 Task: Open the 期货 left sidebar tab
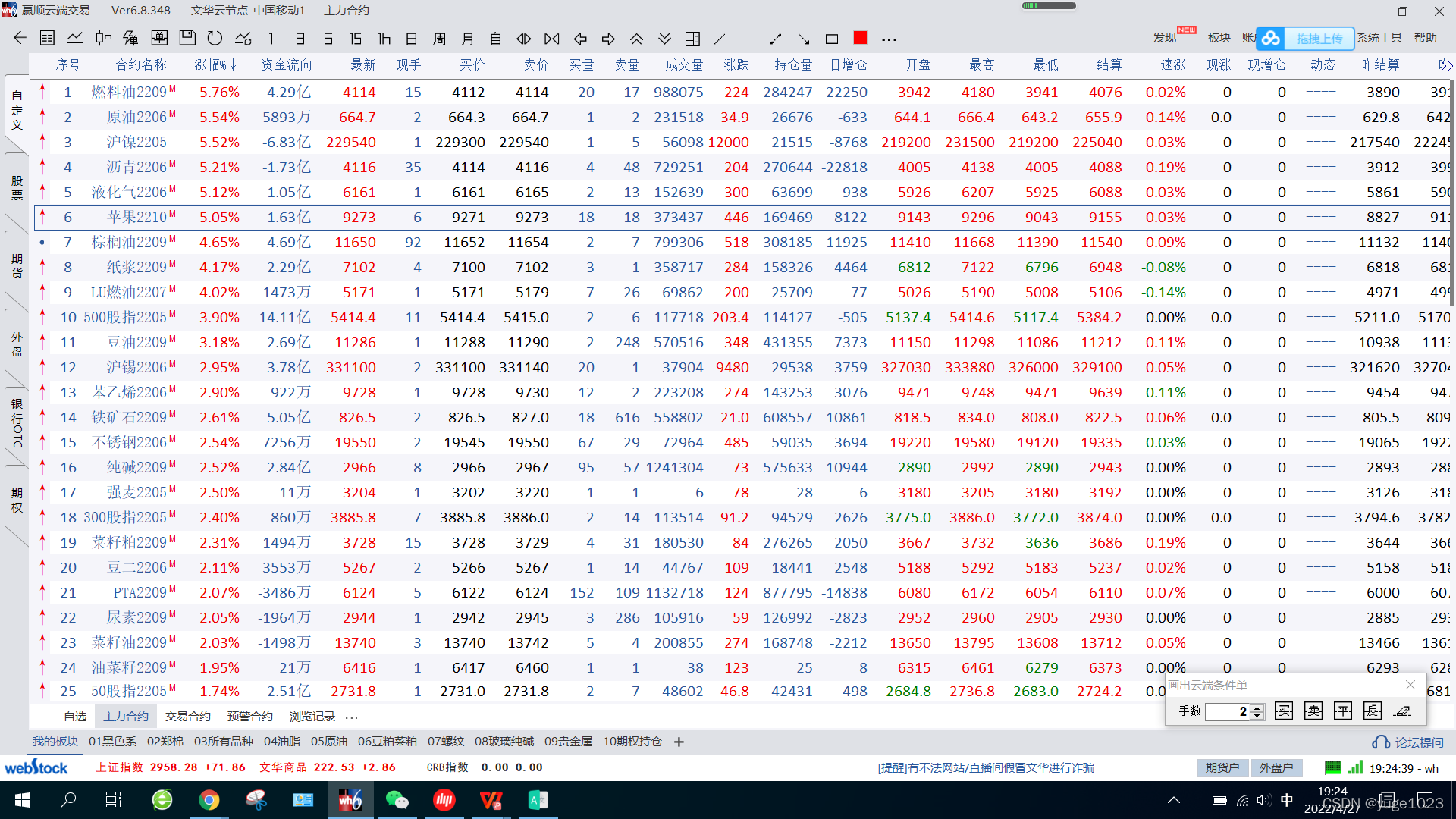click(17, 266)
